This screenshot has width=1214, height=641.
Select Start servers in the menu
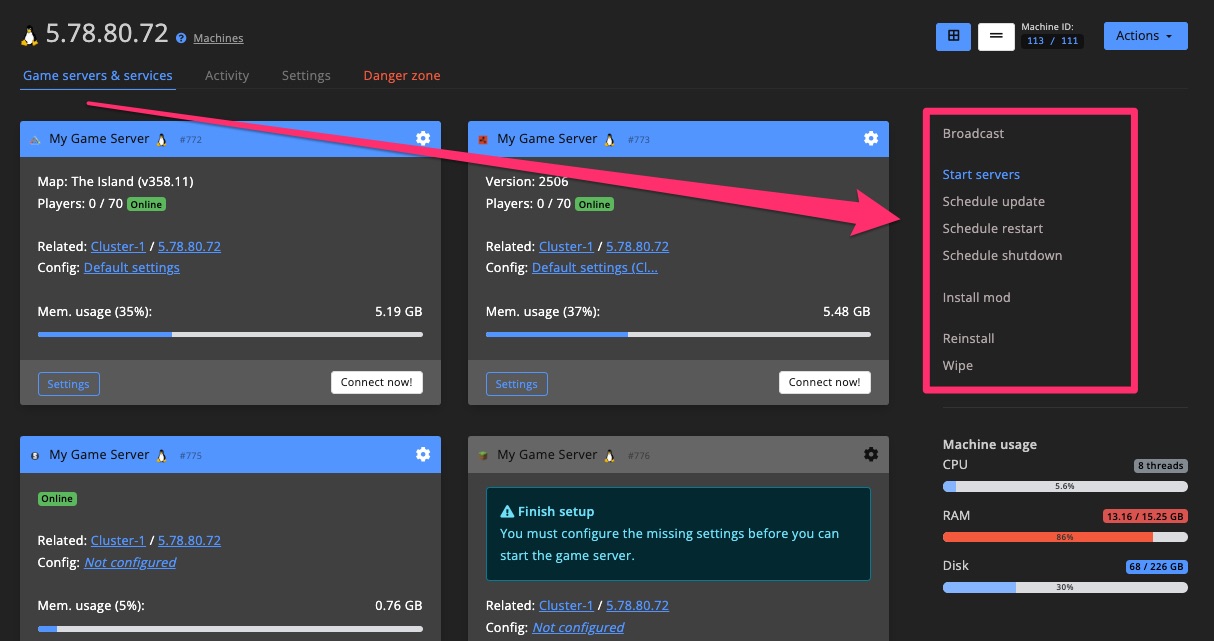981,174
